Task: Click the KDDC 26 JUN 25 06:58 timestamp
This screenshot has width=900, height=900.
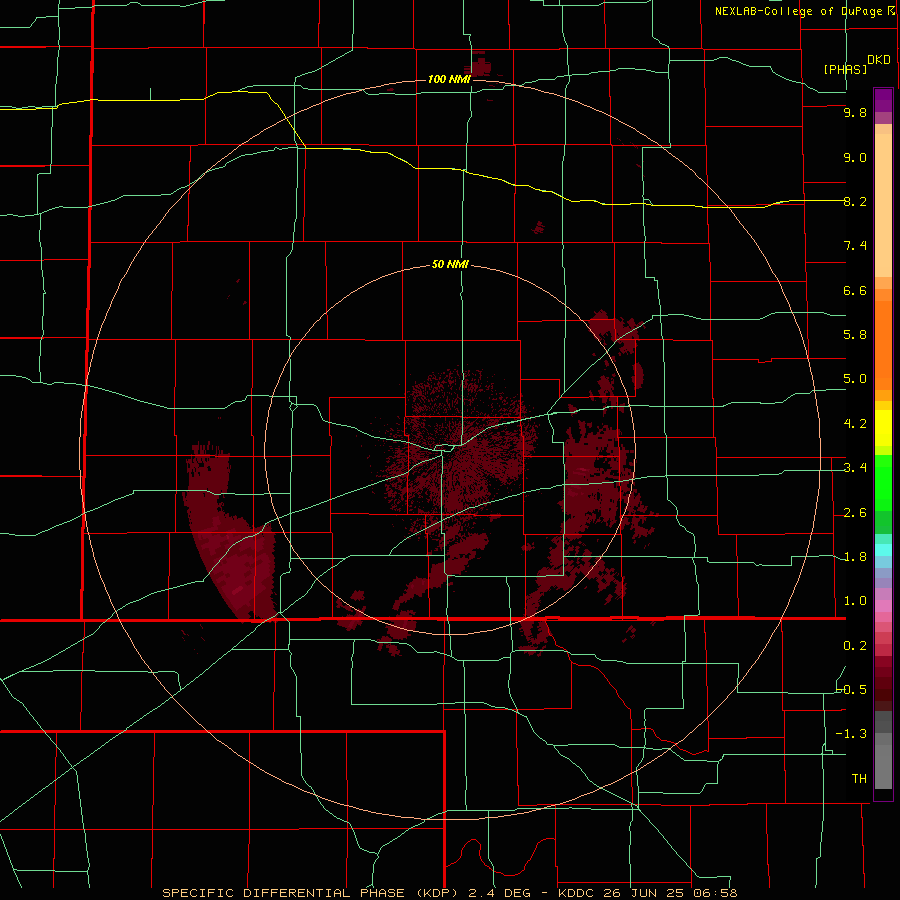Action: tap(647, 893)
